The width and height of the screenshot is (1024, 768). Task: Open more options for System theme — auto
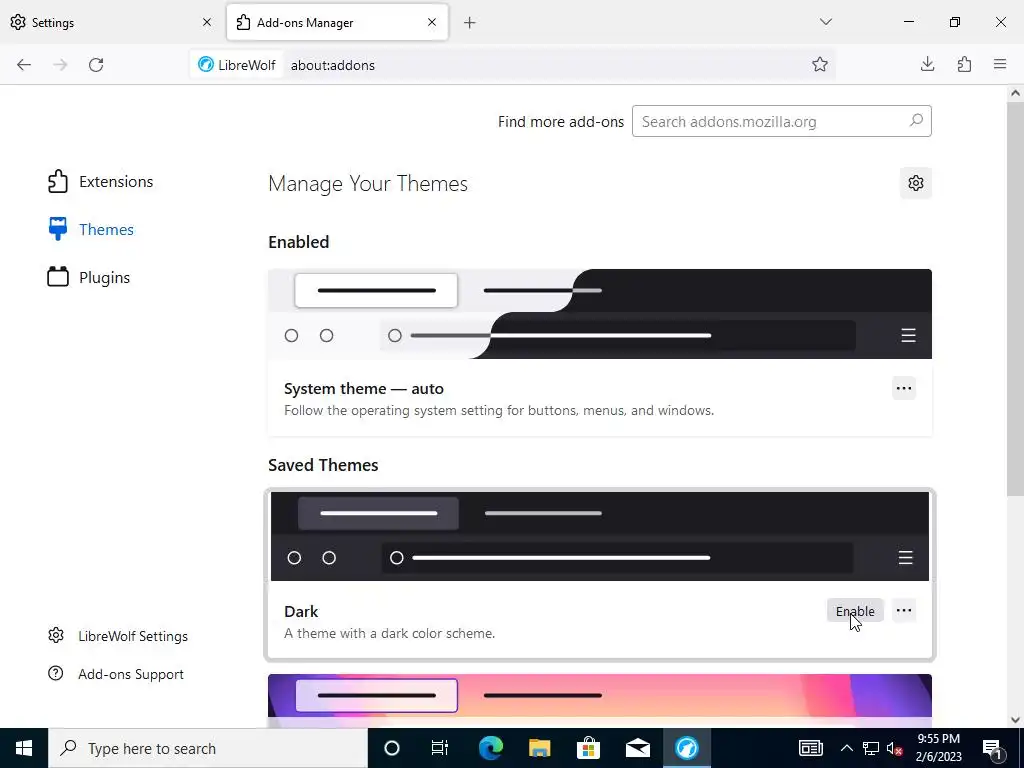click(904, 389)
